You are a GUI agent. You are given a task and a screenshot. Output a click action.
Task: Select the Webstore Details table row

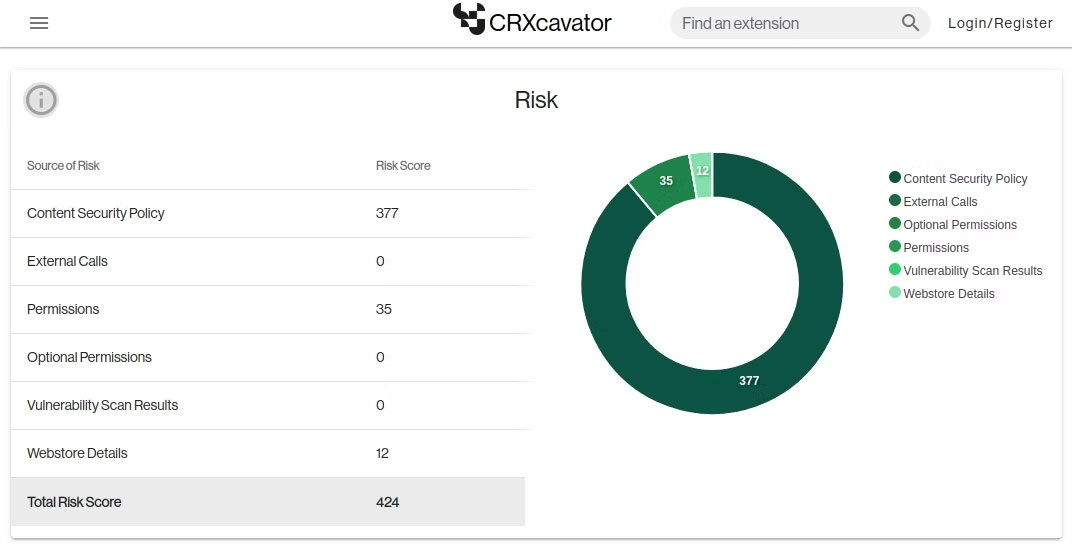pyautogui.click(x=268, y=453)
